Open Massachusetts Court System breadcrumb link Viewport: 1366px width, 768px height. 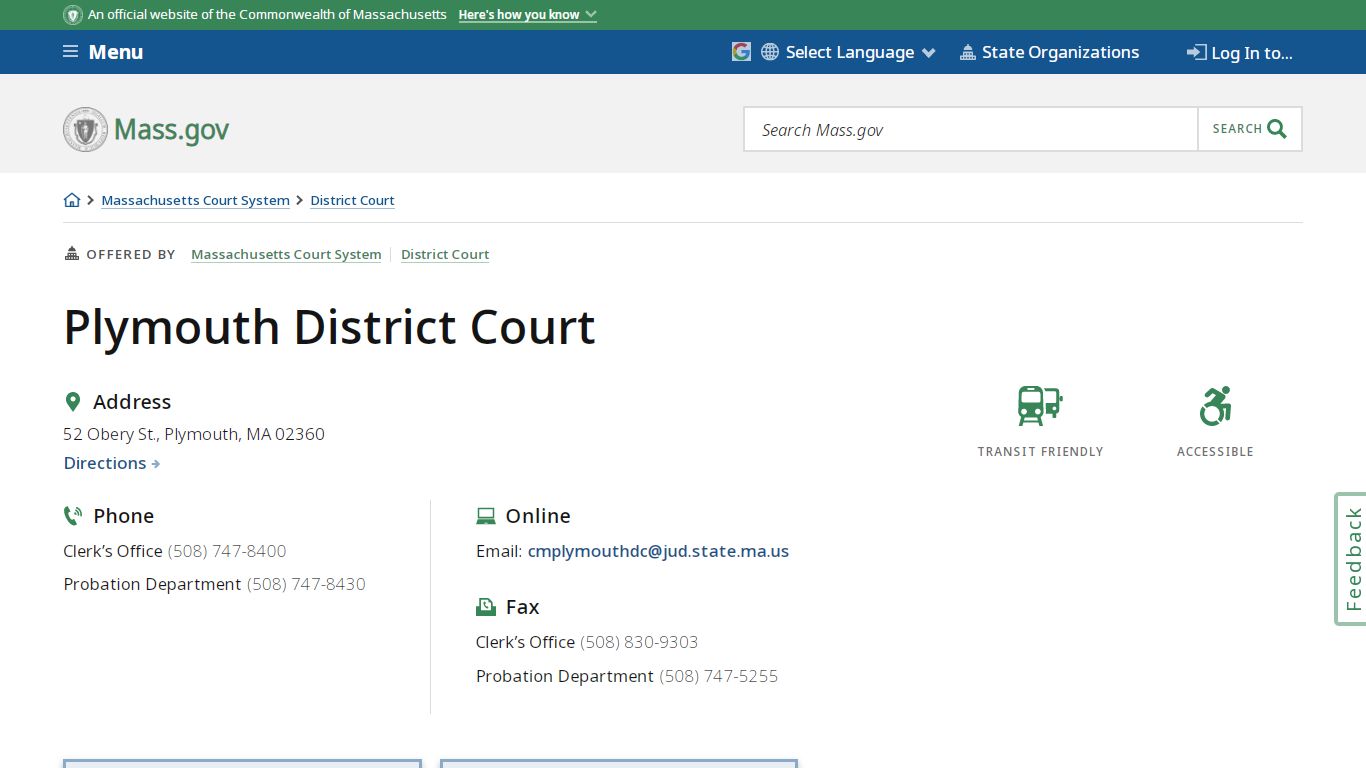coord(196,201)
